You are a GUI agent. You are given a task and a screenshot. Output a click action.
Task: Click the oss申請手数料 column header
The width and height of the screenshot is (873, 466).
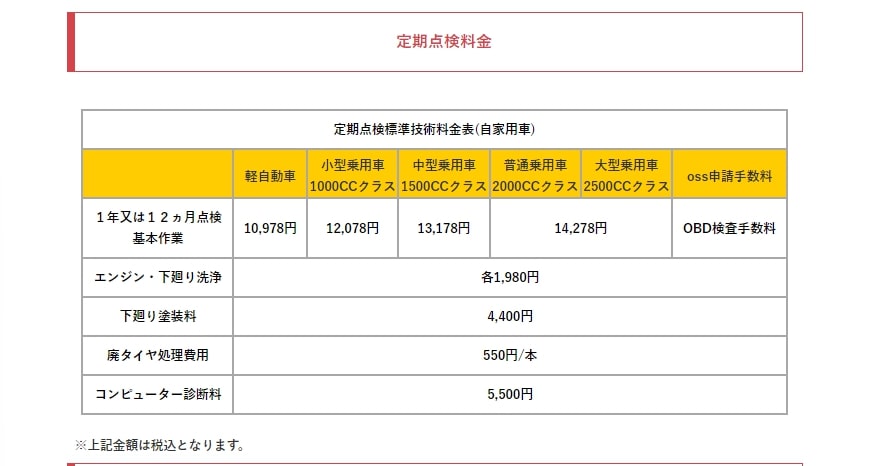pos(729,176)
